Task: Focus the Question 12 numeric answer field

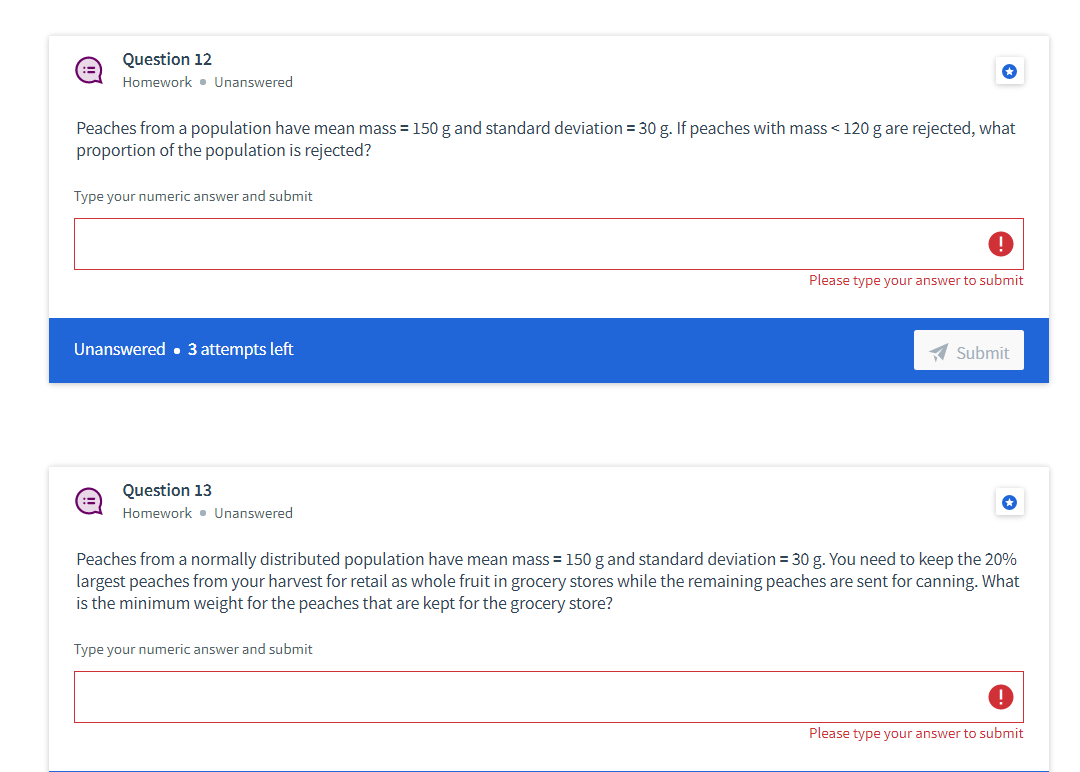Action: (548, 244)
